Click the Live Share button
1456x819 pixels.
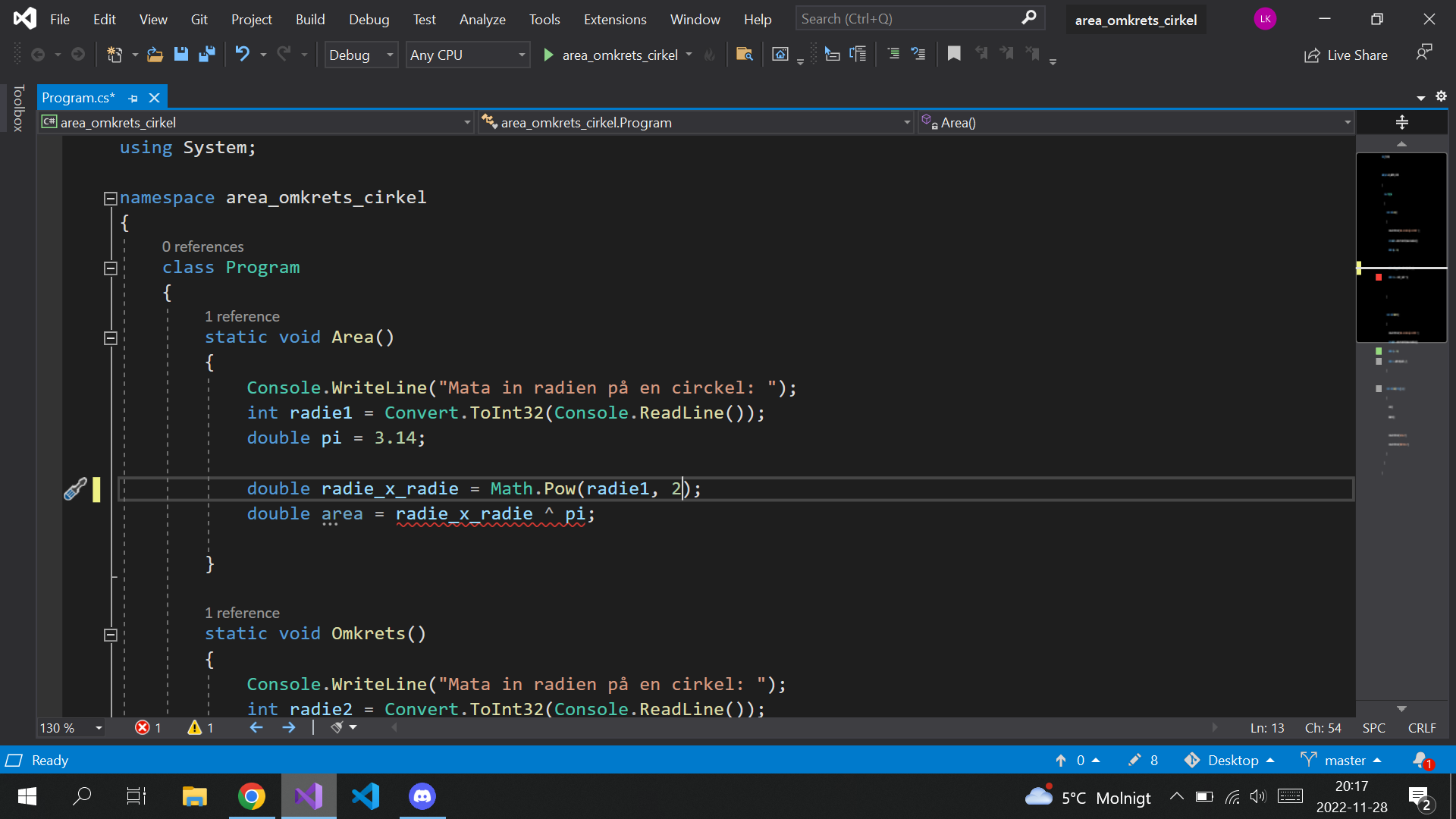(1346, 55)
